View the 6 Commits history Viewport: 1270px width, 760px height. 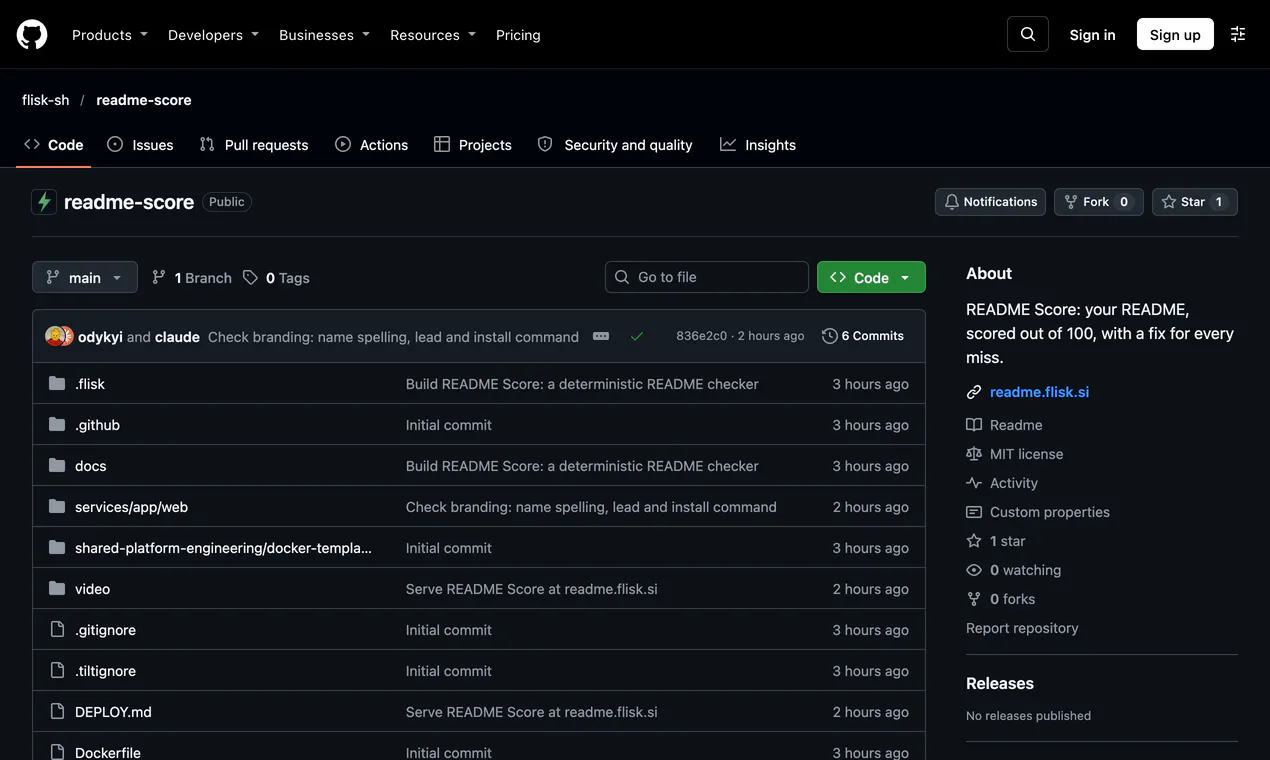pos(863,336)
